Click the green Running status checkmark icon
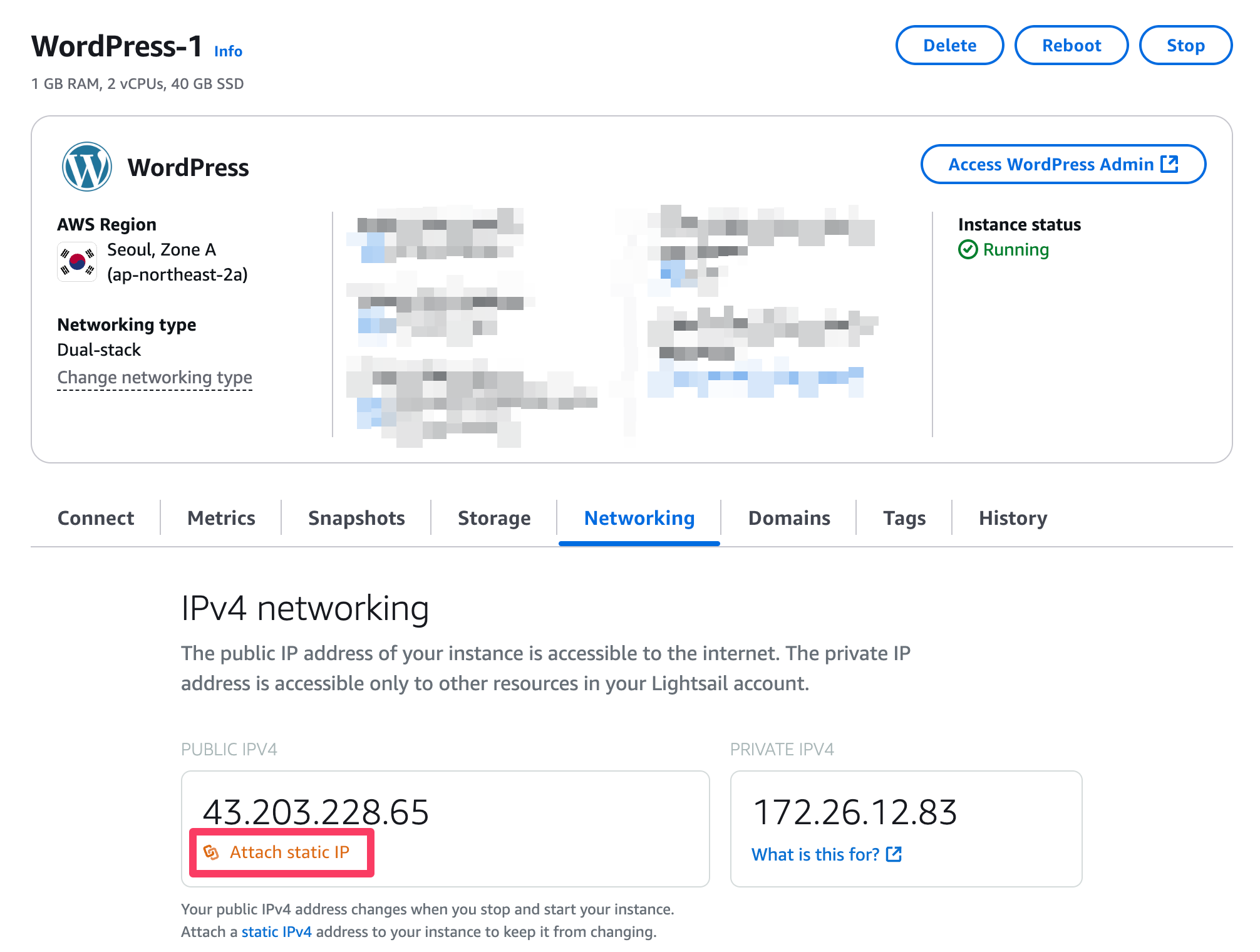 click(968, 249)
